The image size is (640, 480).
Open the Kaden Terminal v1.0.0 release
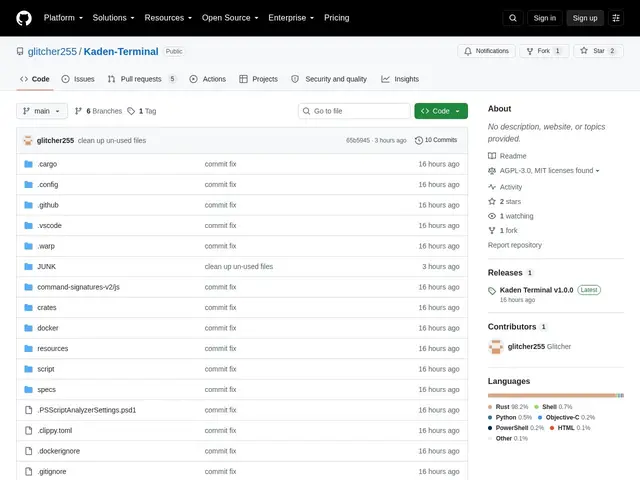(536, 290)
